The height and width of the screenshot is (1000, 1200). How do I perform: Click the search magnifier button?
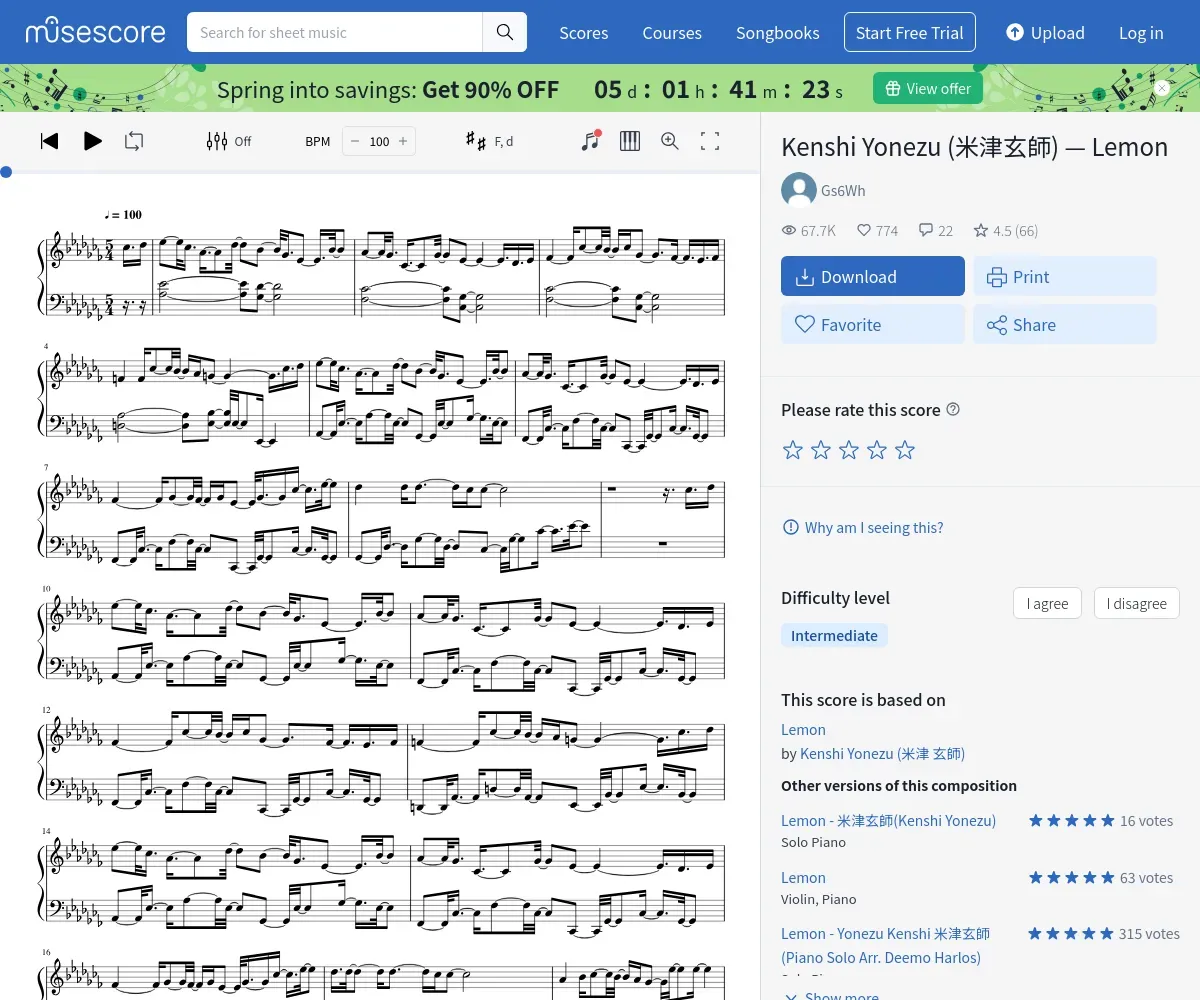(505, 32)
